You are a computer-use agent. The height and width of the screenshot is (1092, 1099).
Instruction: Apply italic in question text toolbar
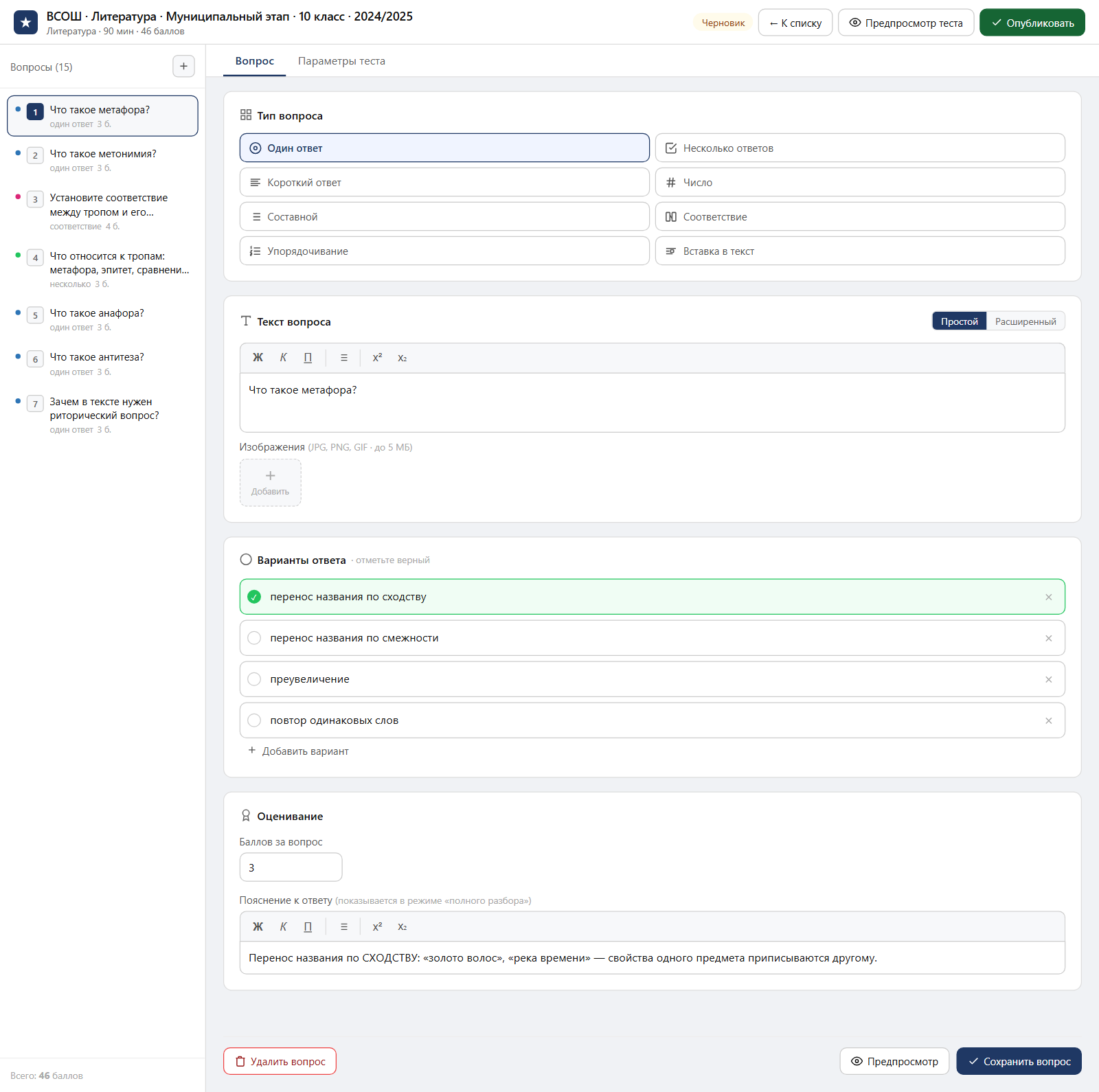[283, 358]
